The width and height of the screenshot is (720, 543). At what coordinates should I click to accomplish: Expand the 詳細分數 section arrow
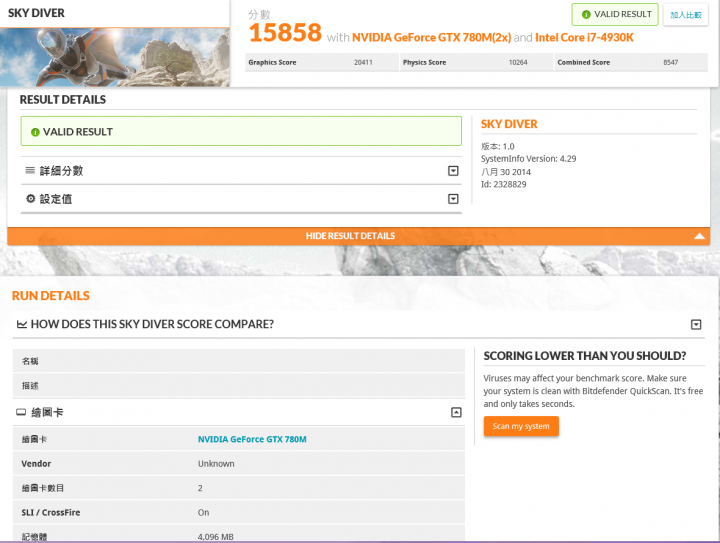coord(453,171)
